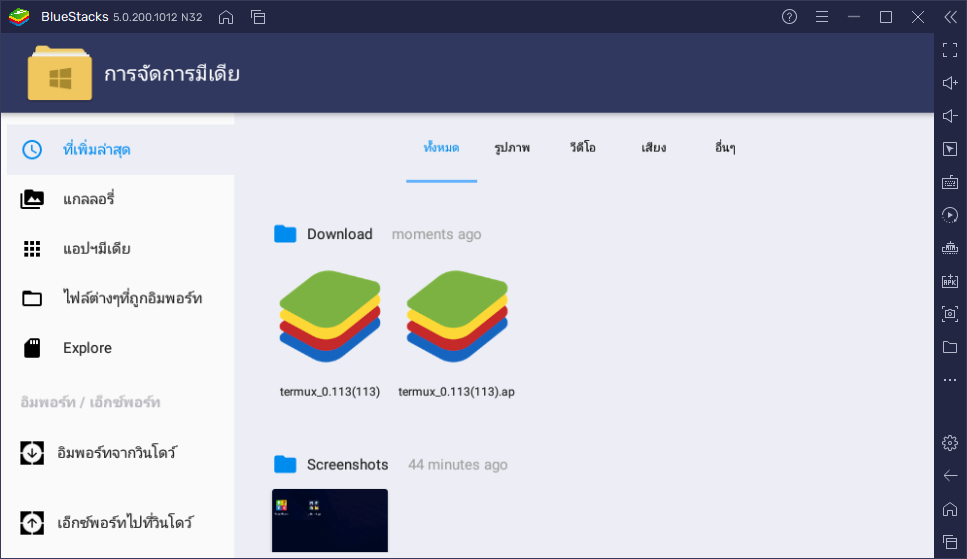Switch to the เสียง (audio) tab

click(654, 148)
